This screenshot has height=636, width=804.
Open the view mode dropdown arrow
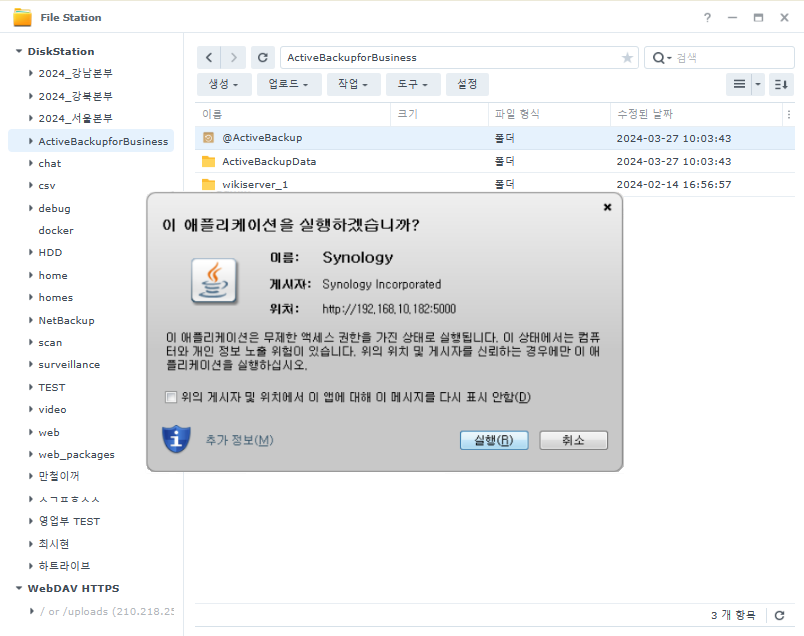[758, 84]
